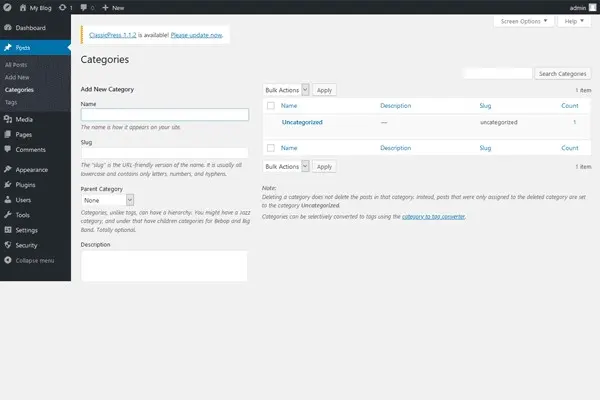Click the Users icon in sidebar
The width and height of the screenshot is (600, 400).
coord(8,200)
